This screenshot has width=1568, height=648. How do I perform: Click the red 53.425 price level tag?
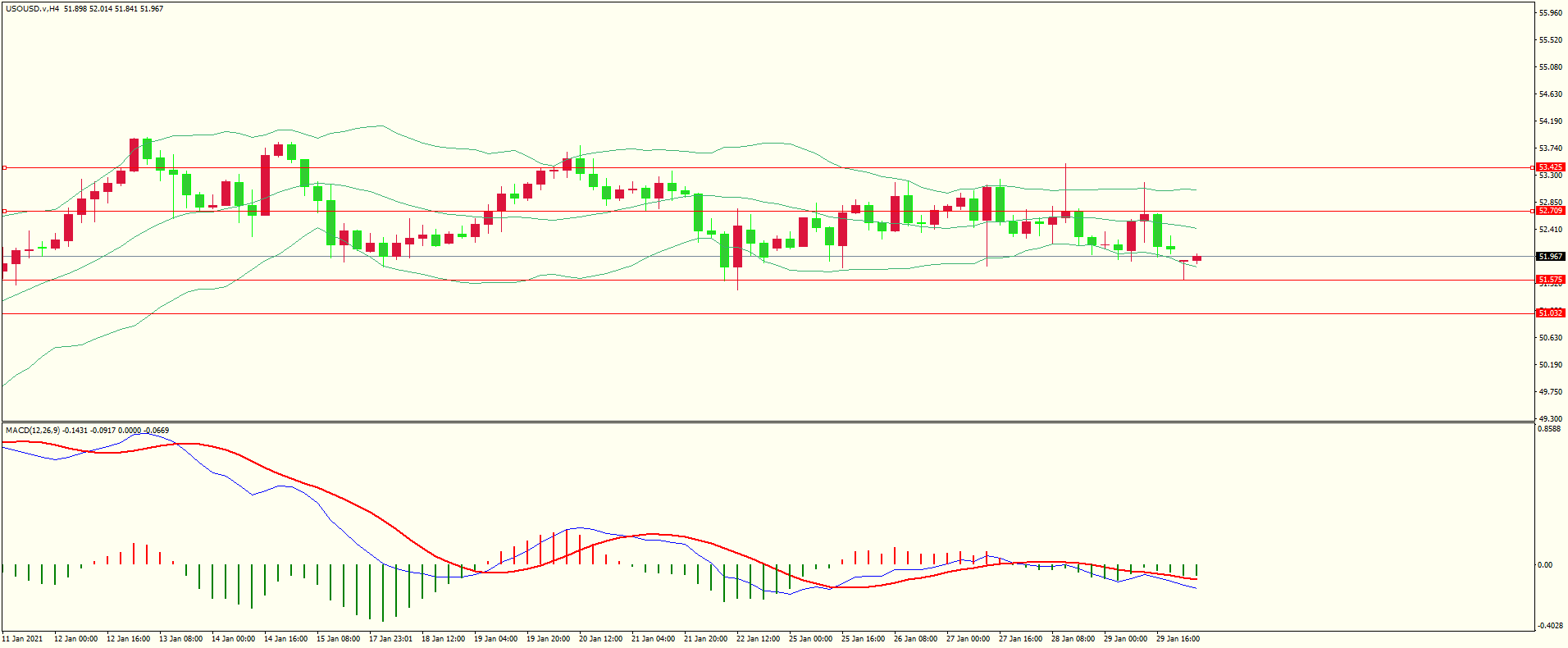[1550, 167]
